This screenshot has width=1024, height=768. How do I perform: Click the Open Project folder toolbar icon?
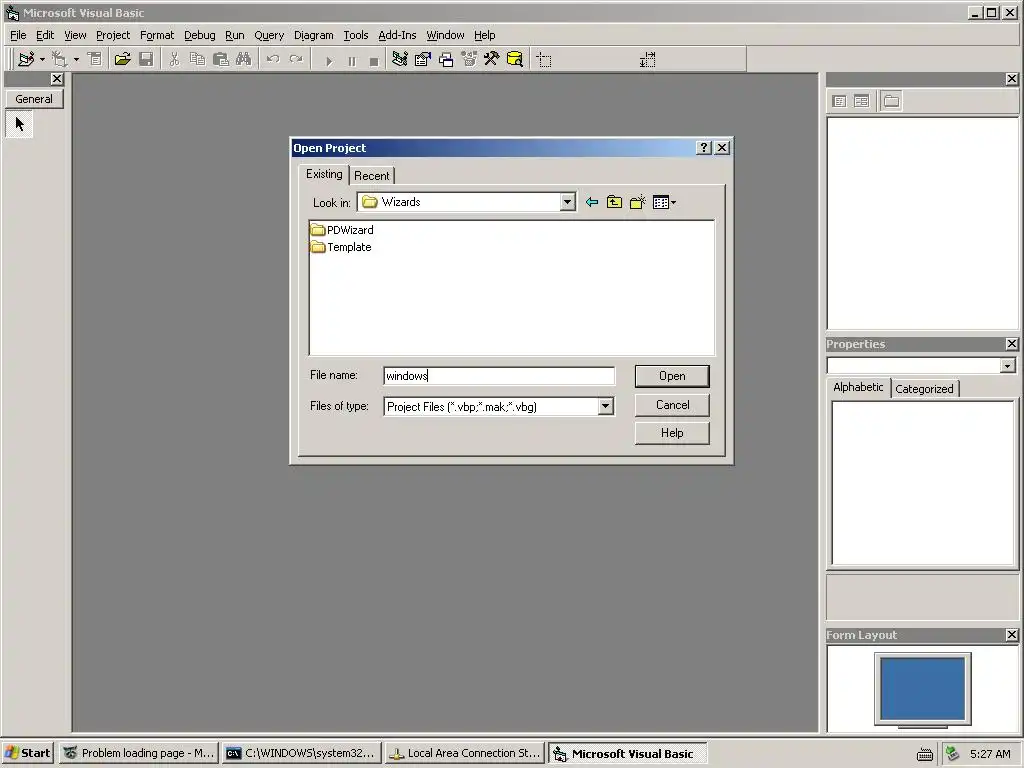(122, 59)
